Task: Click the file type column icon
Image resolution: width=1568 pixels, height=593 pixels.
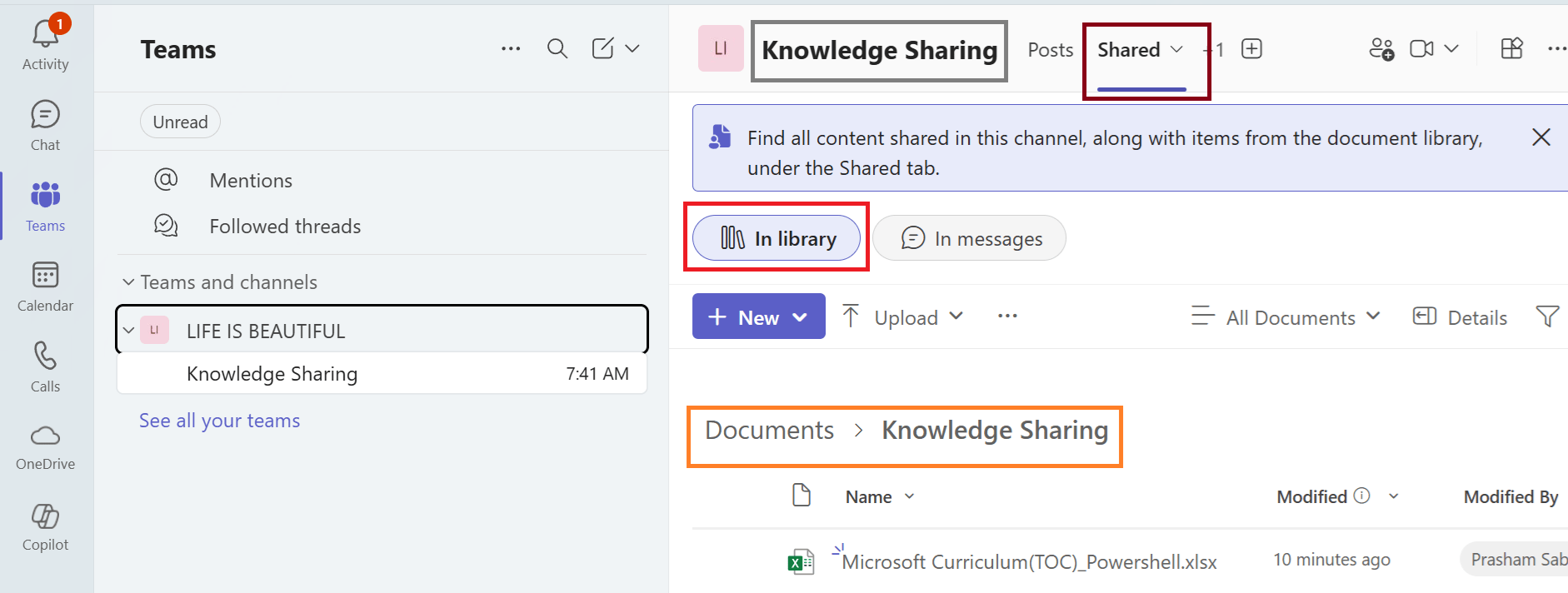Action: coord(801,495)
